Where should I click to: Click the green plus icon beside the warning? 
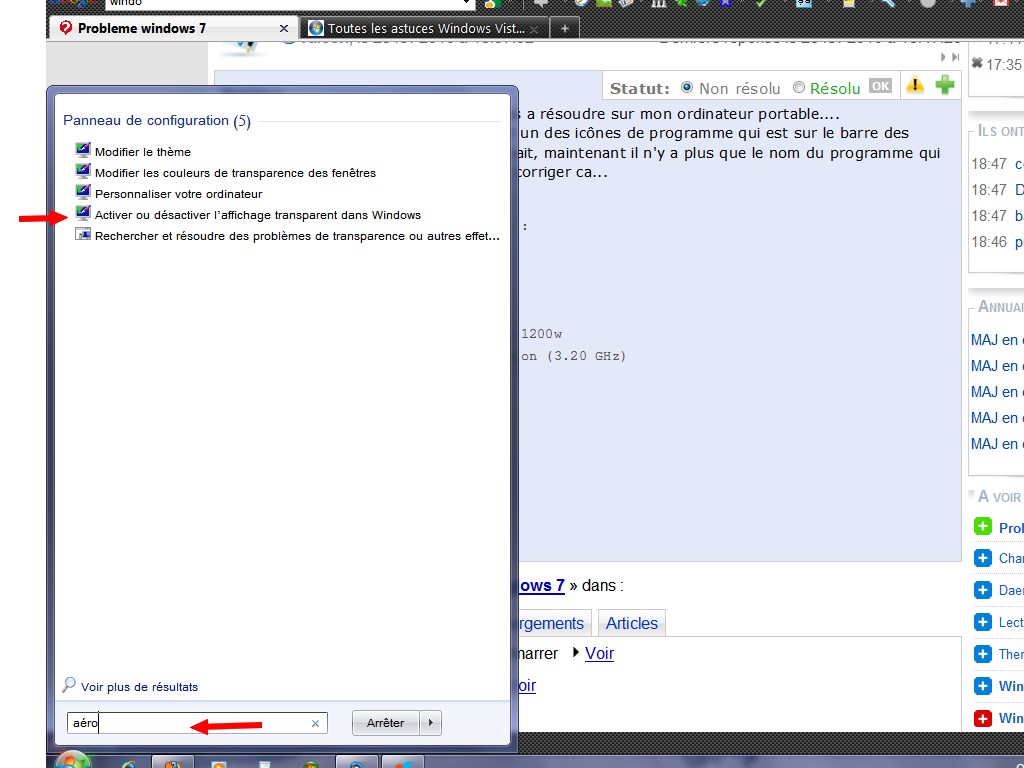pos(945,85)
